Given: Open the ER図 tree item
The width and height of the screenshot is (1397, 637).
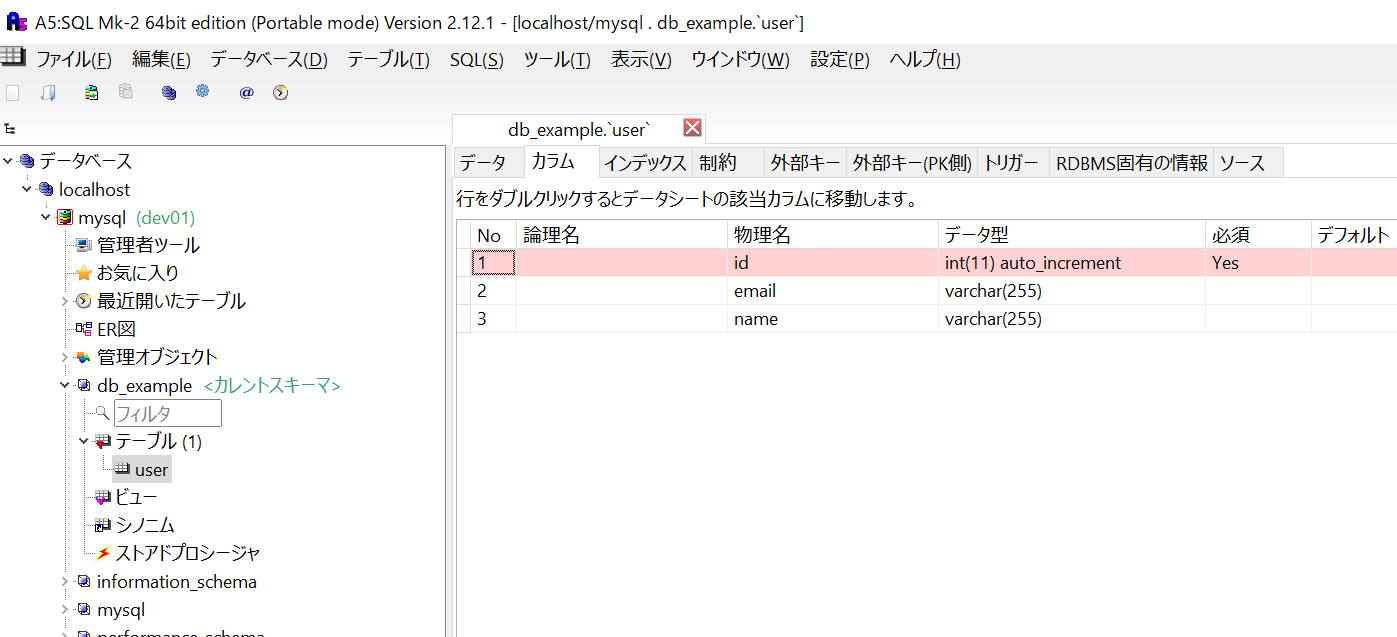Looking at the screenshot, I should pos(115,329).
